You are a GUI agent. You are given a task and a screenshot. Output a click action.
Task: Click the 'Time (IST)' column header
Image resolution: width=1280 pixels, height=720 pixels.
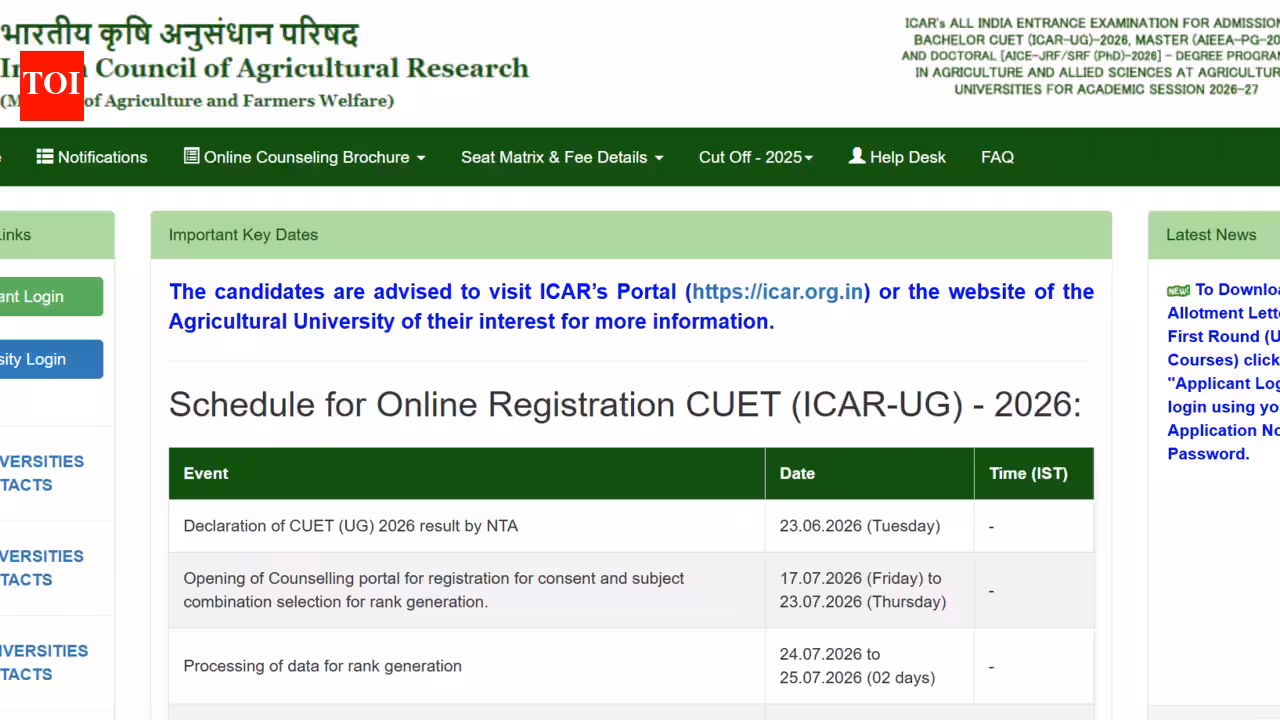(1034, 474)
